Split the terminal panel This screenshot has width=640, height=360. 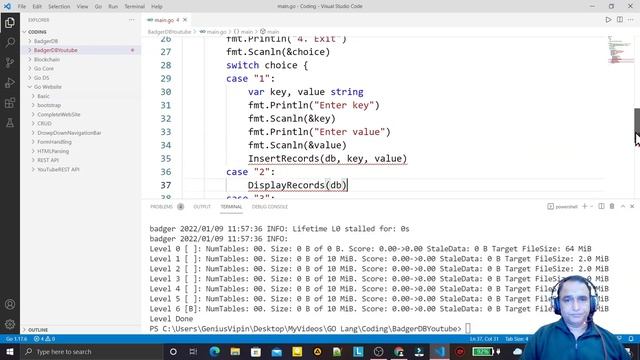pyautogui.click(x=601, y=207)
